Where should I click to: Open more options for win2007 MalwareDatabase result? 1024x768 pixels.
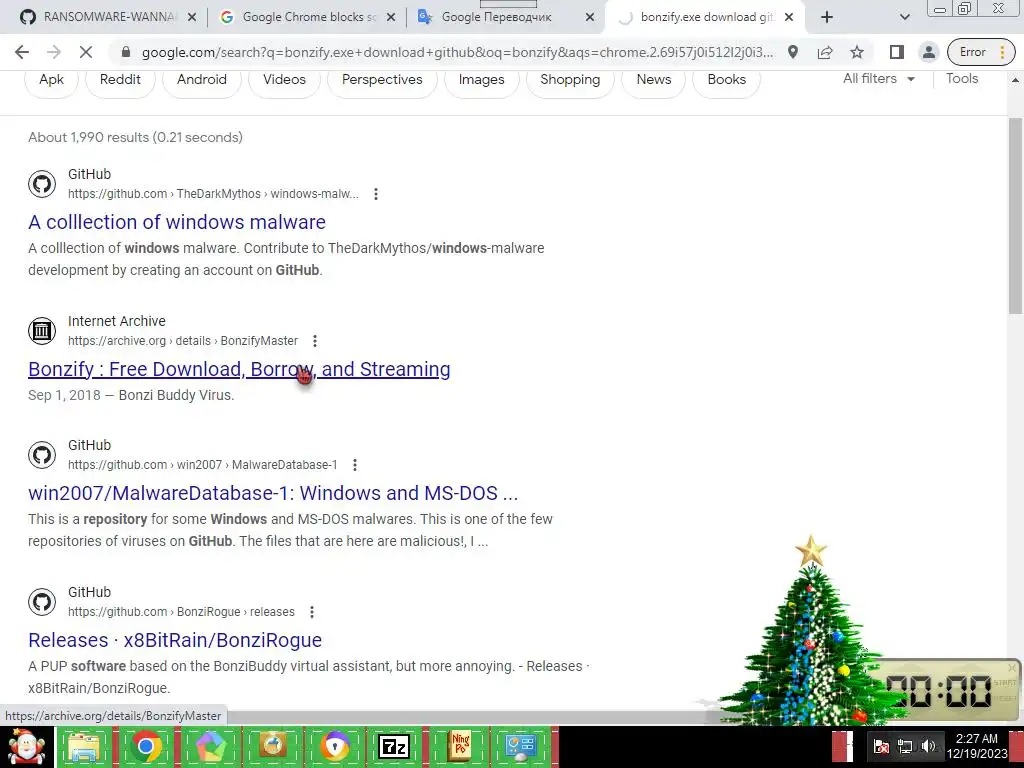[355, 465]
